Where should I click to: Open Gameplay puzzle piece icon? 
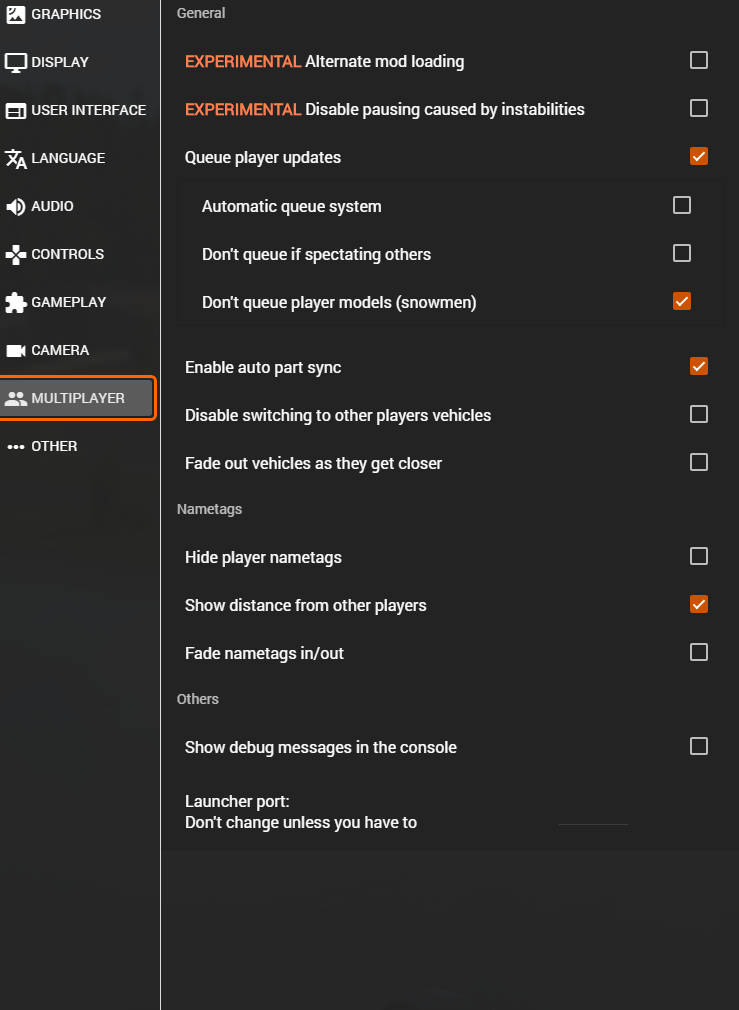15,302
